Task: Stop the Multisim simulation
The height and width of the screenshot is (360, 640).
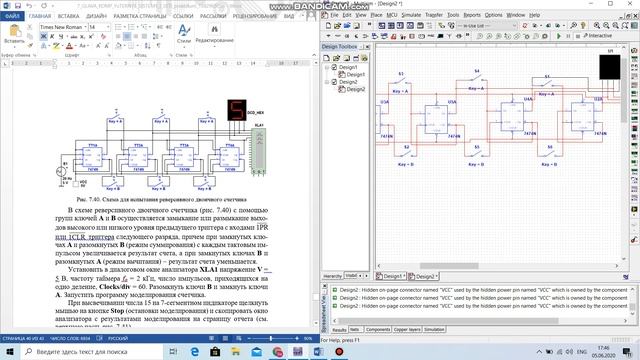Action: coord(577,36)
